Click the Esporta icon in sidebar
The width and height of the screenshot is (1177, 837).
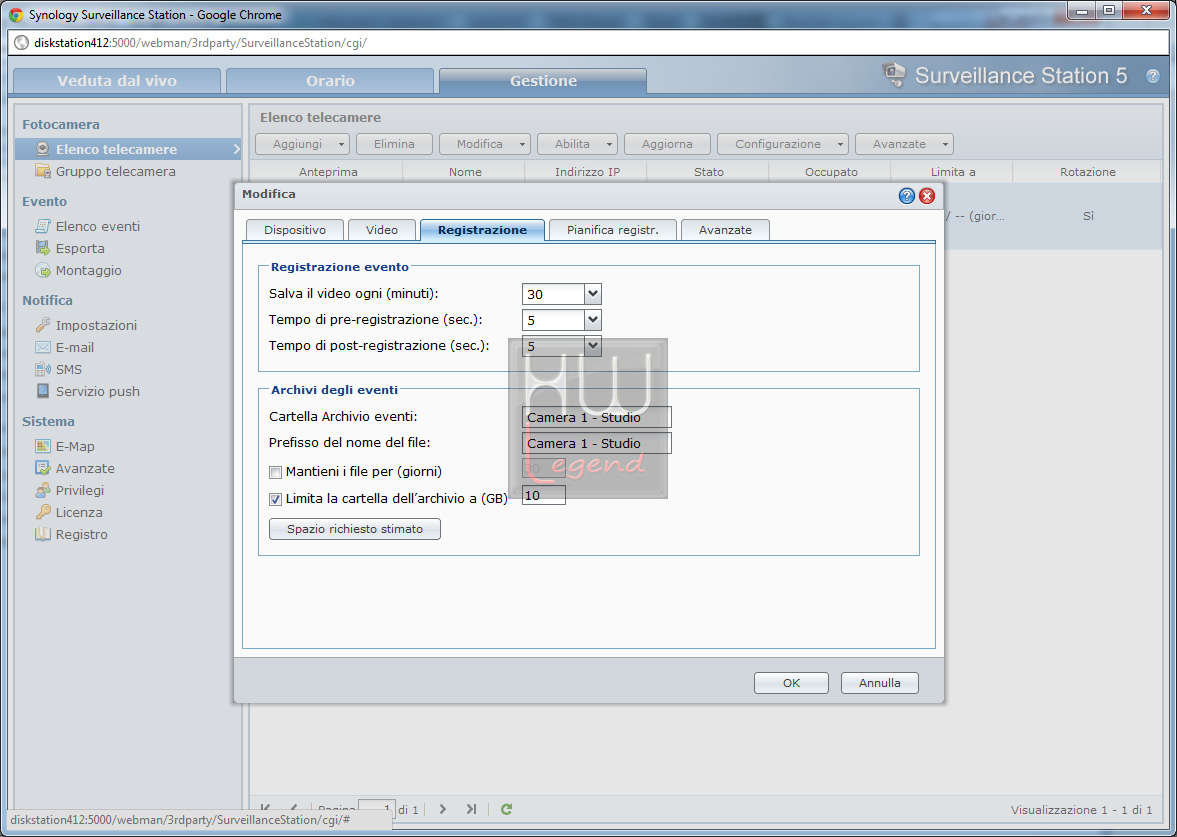[43, 248]
